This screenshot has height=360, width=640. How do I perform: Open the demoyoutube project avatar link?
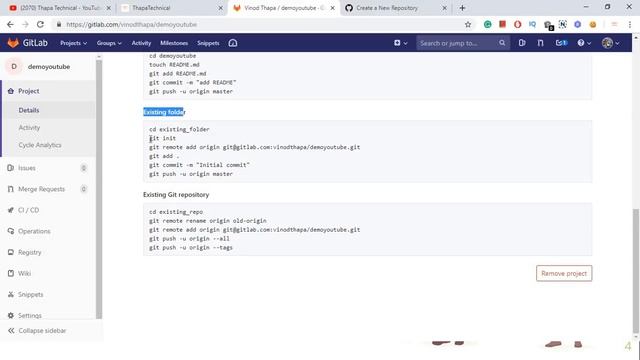pyautogui.click(x=14, y=67)
